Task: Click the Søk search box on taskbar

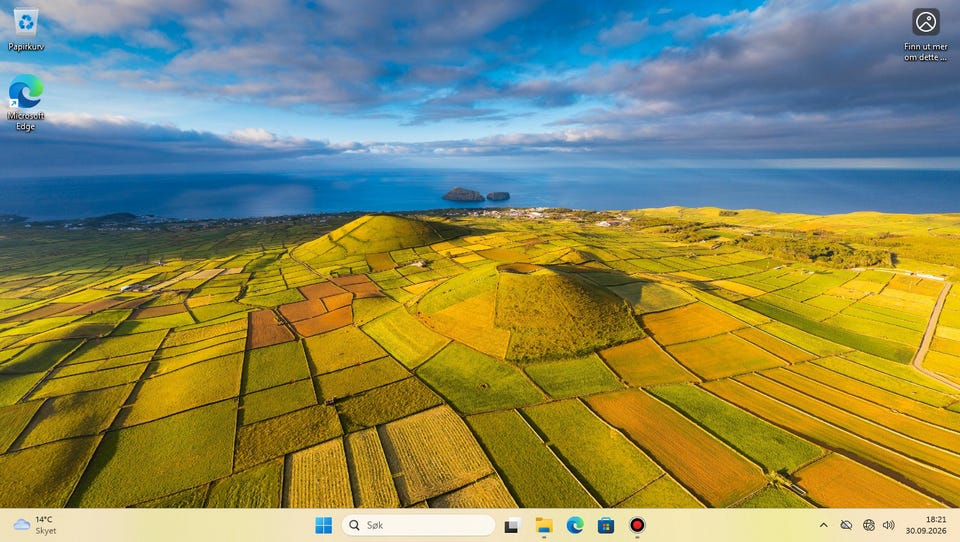Action: 418,525
